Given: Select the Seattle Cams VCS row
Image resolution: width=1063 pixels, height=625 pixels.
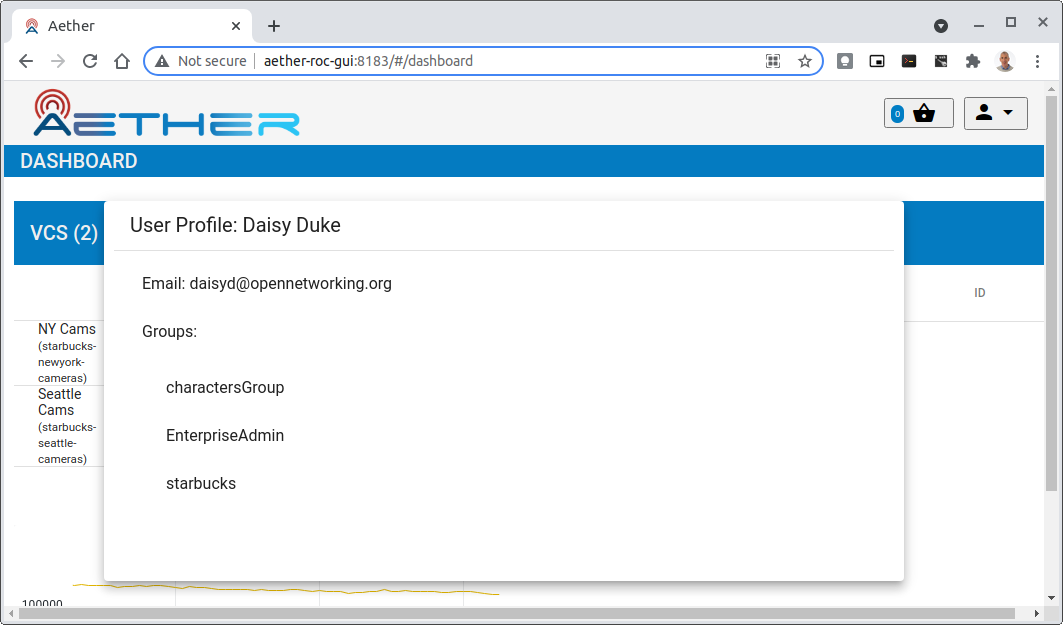Looking at the screenshot, I should click(66, 426).
